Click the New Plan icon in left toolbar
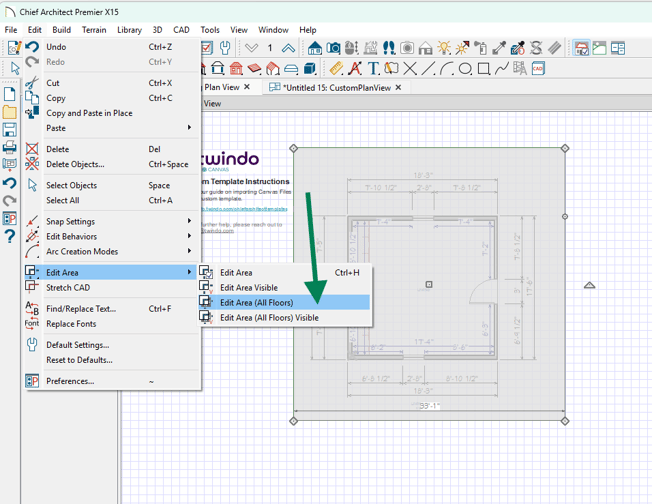Screen dimensions: 652x504 [x=10, y=94]
